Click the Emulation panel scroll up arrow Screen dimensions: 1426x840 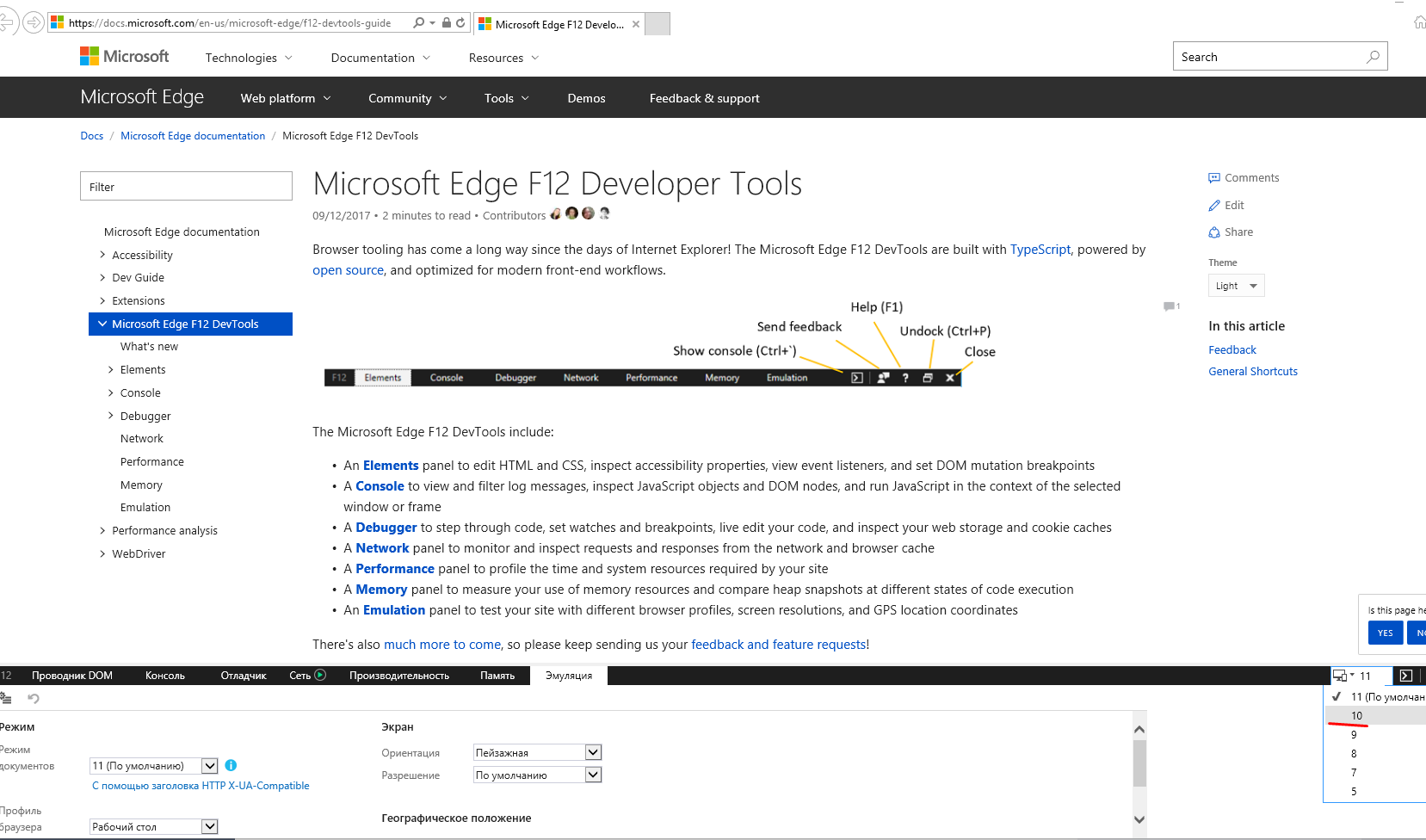1139,729
